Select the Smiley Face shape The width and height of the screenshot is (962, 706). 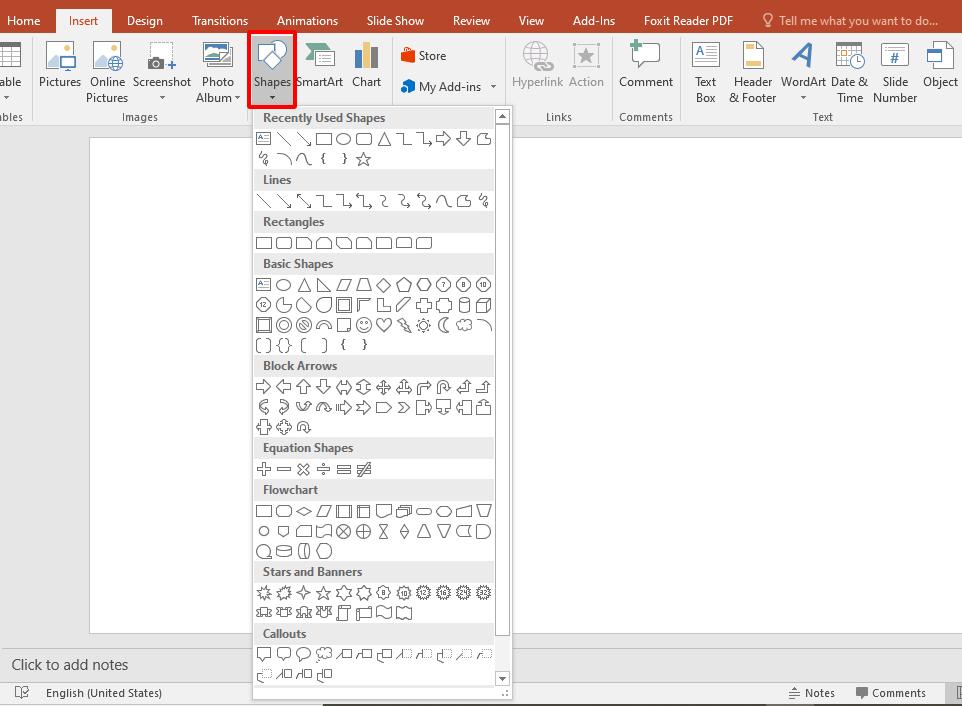(364, 325)
